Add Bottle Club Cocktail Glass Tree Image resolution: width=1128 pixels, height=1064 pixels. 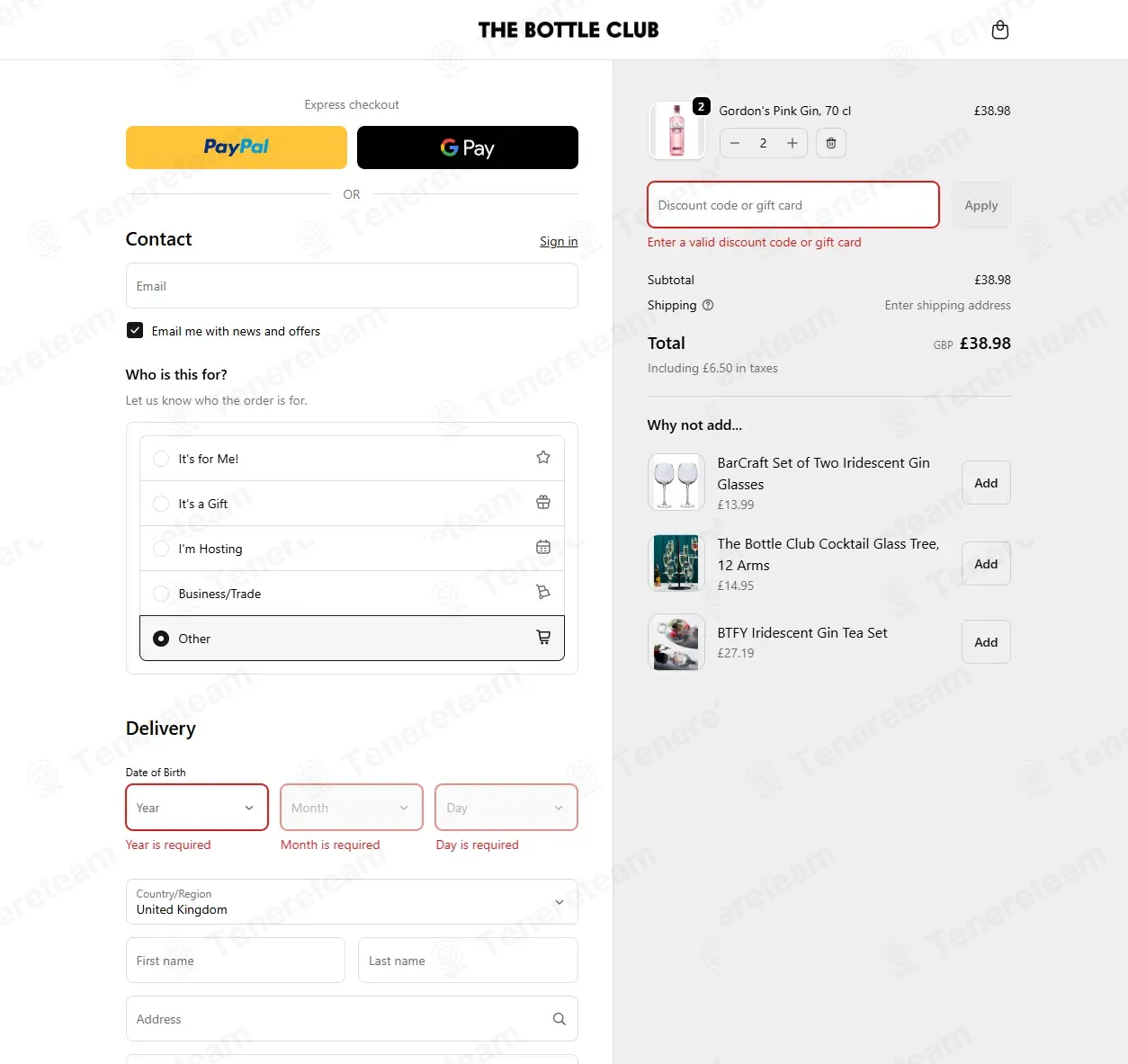[x=986, y=564]
